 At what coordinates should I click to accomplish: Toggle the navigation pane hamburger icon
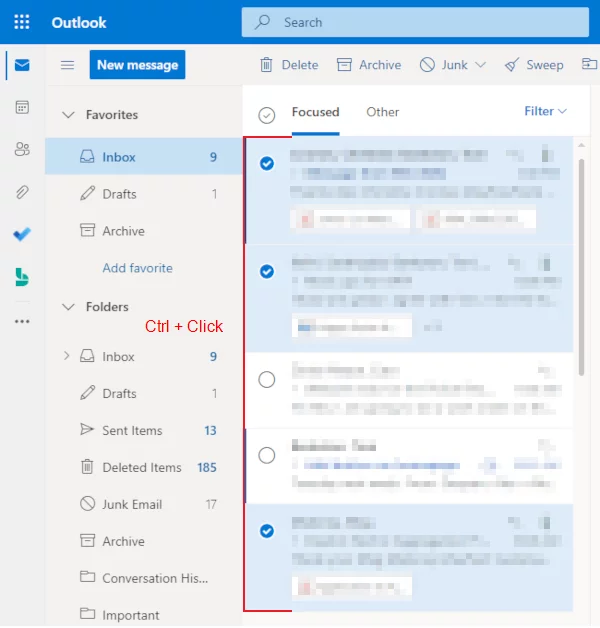(x=67, y=65)
